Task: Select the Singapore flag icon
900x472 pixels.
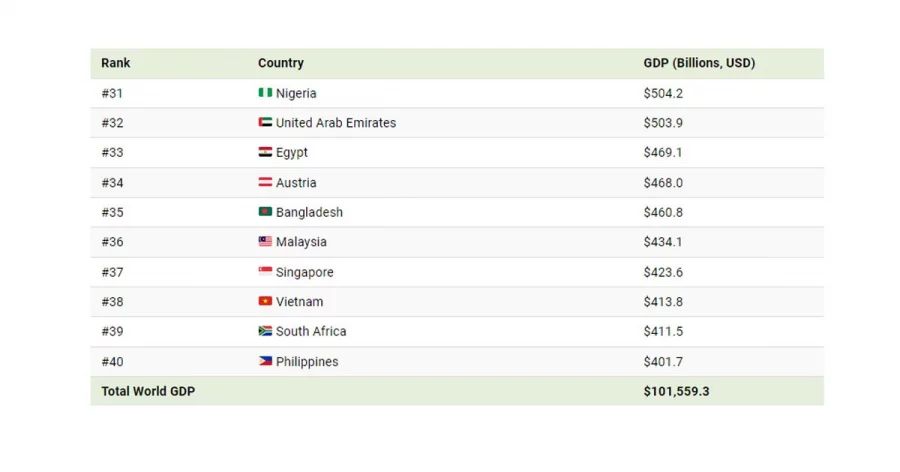Action: point(265,271)
